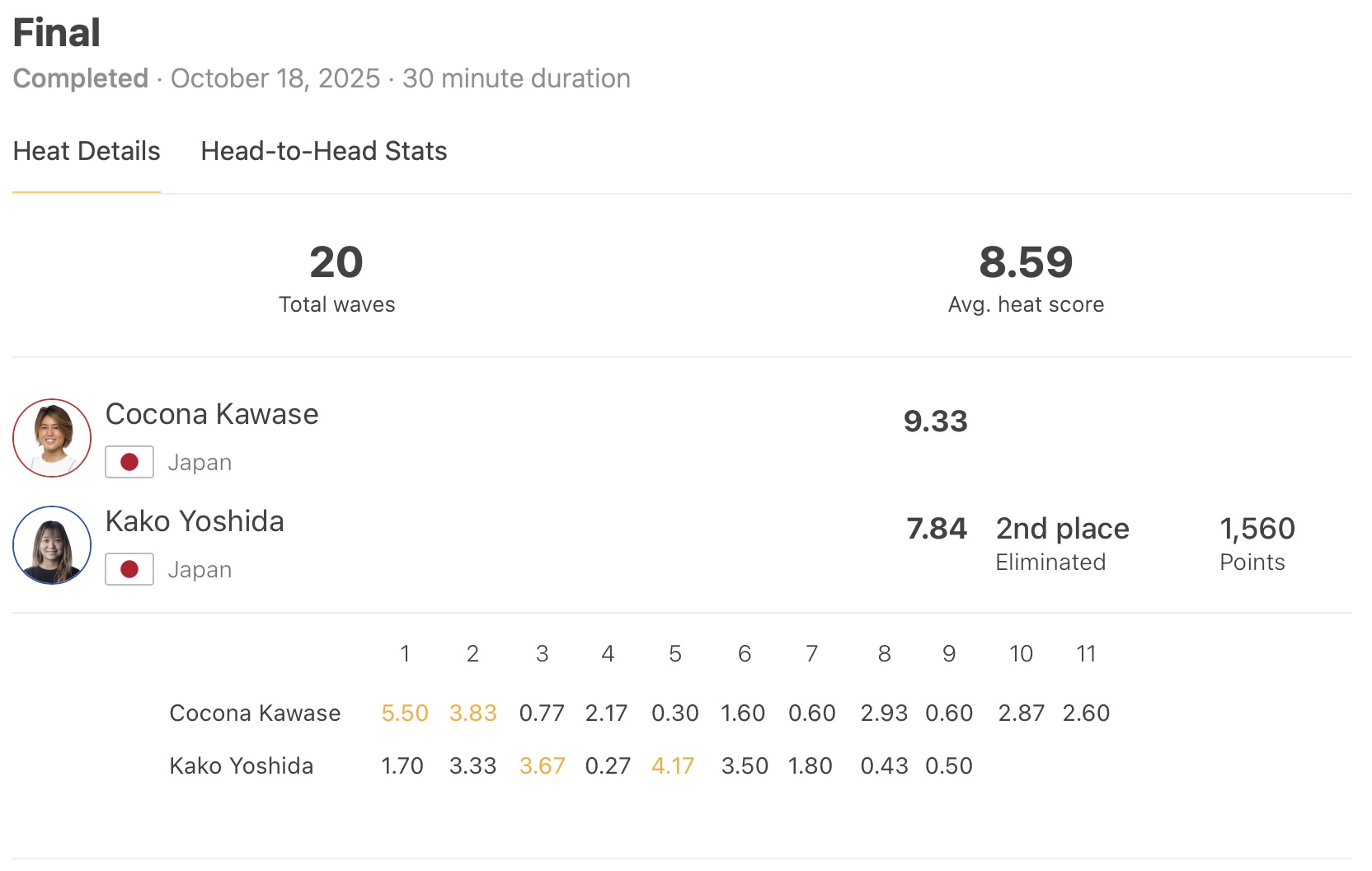Open Kako Yoshida athlete name link
1372x871 pixels.
click(x=195, y=521)
